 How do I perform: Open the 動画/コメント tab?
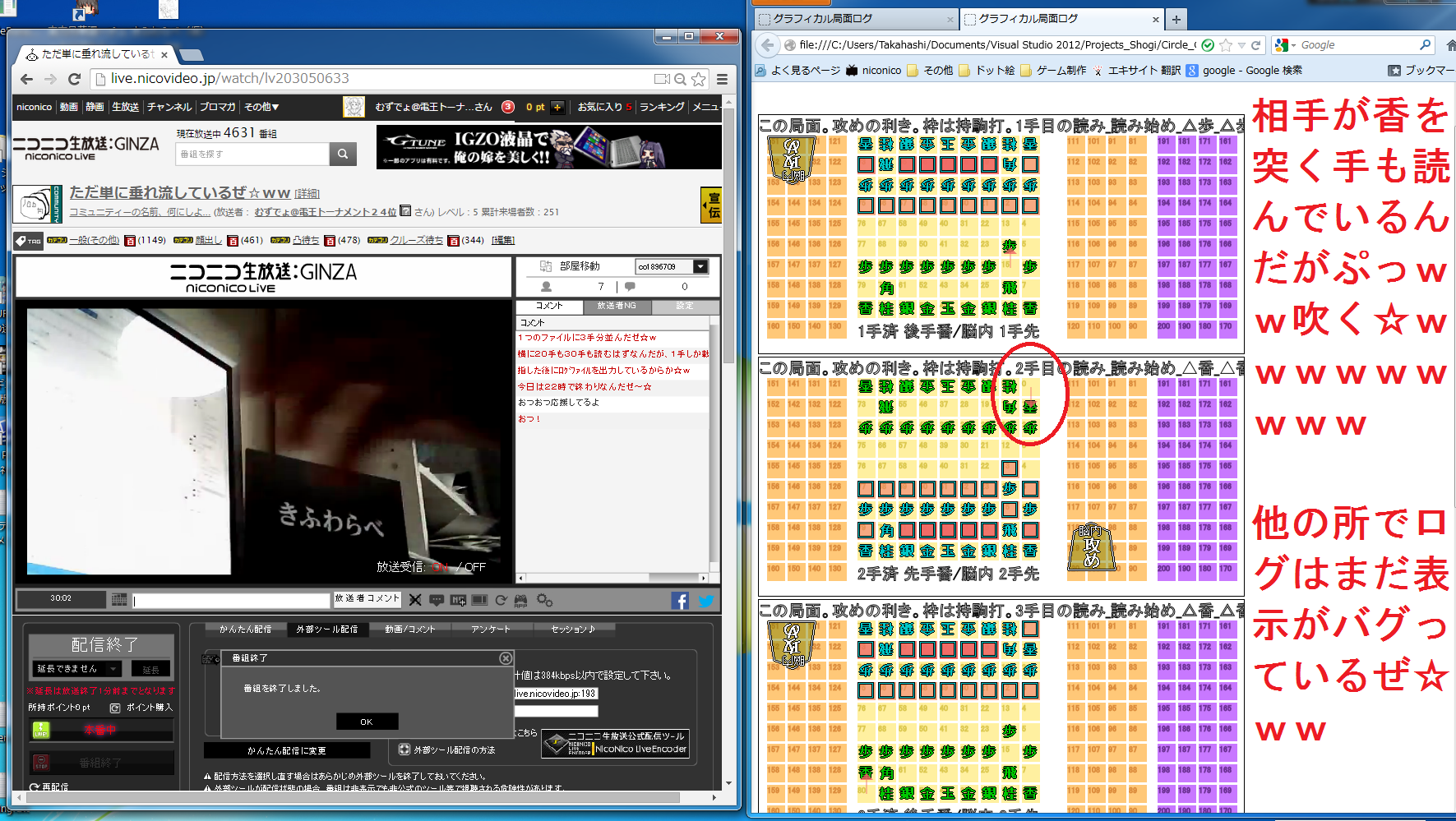[409, 630]
